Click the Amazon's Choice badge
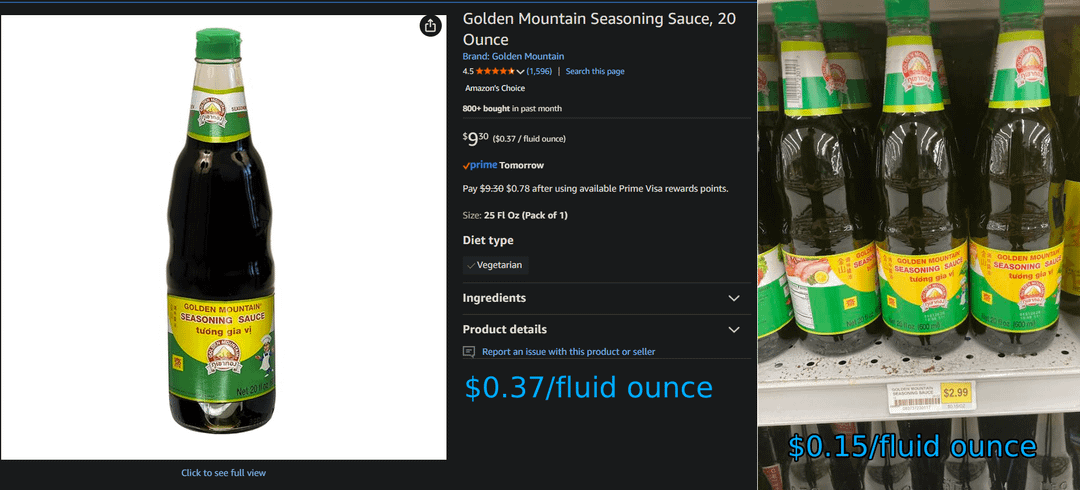The image size is (1080, 490). (x=495, y=88)
